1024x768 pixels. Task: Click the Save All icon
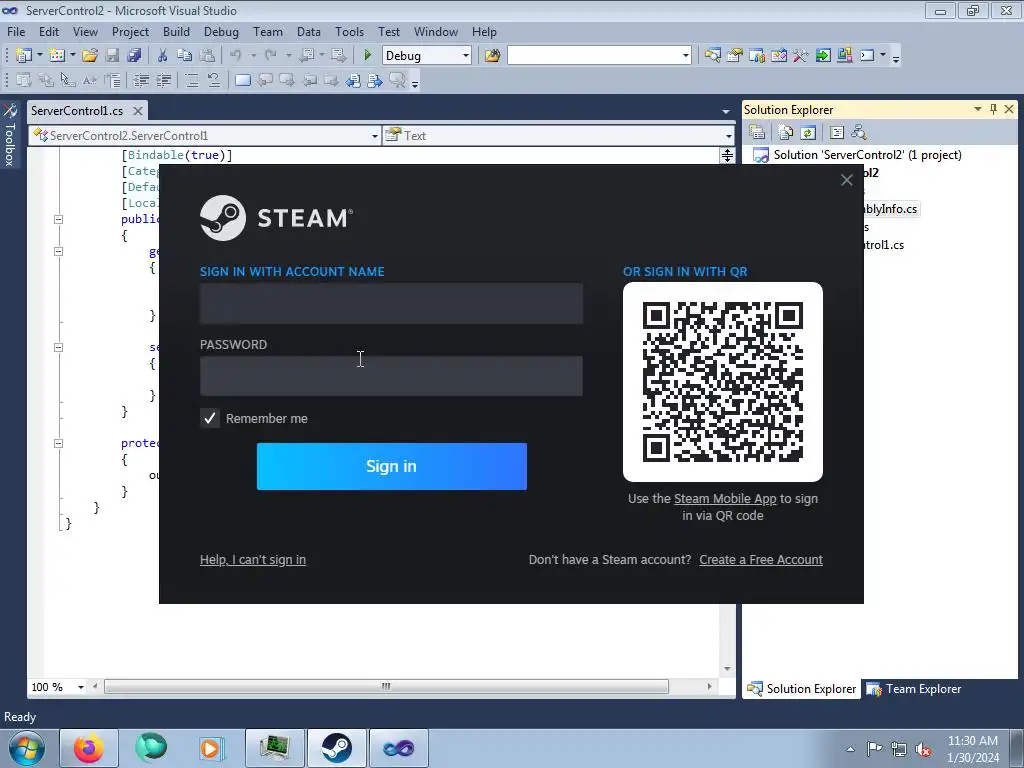coord(135,56)
